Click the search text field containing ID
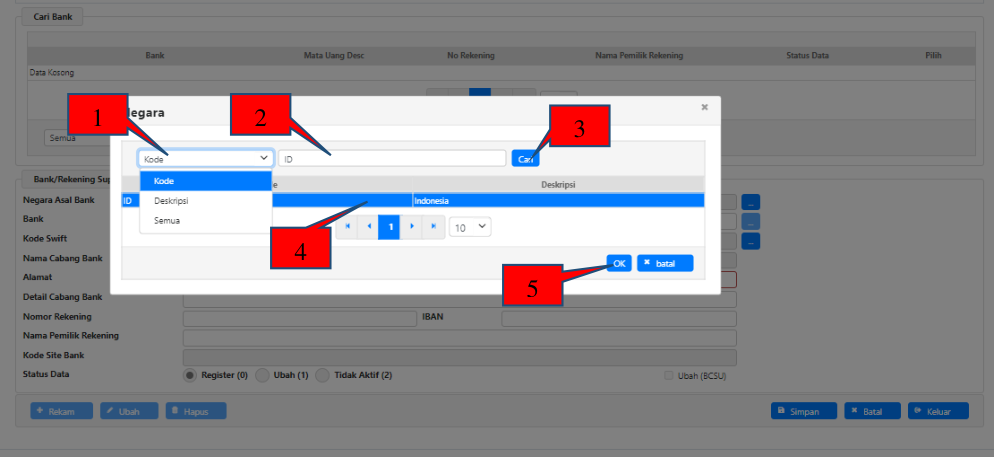The height and width of the screenshot is (457, 994). click(392, 158)
